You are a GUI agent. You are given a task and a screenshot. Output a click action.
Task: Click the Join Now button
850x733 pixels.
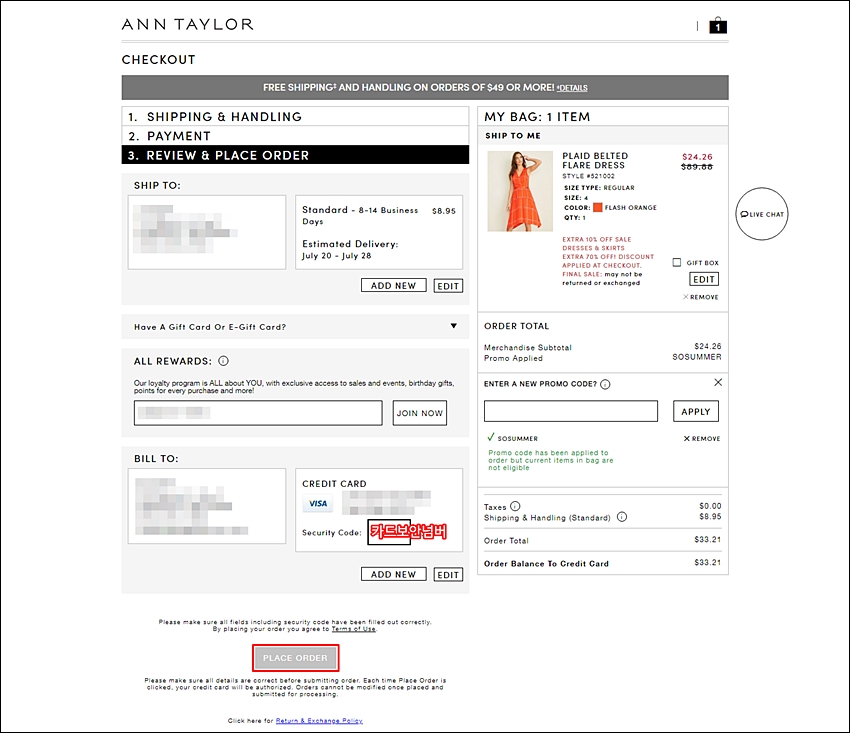(420, 413)
